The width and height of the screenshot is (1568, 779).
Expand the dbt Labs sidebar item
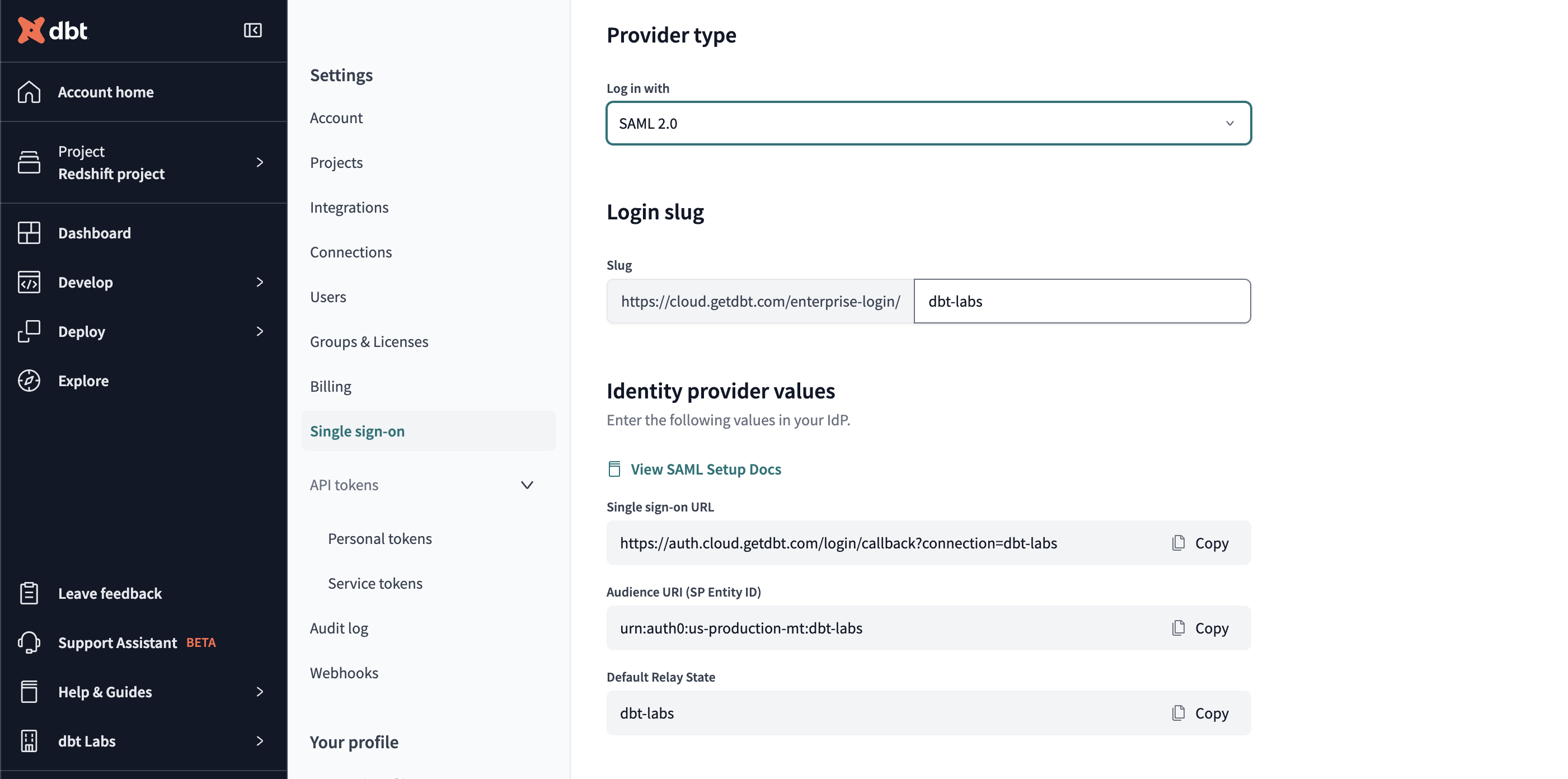click(x=260, y=740)
